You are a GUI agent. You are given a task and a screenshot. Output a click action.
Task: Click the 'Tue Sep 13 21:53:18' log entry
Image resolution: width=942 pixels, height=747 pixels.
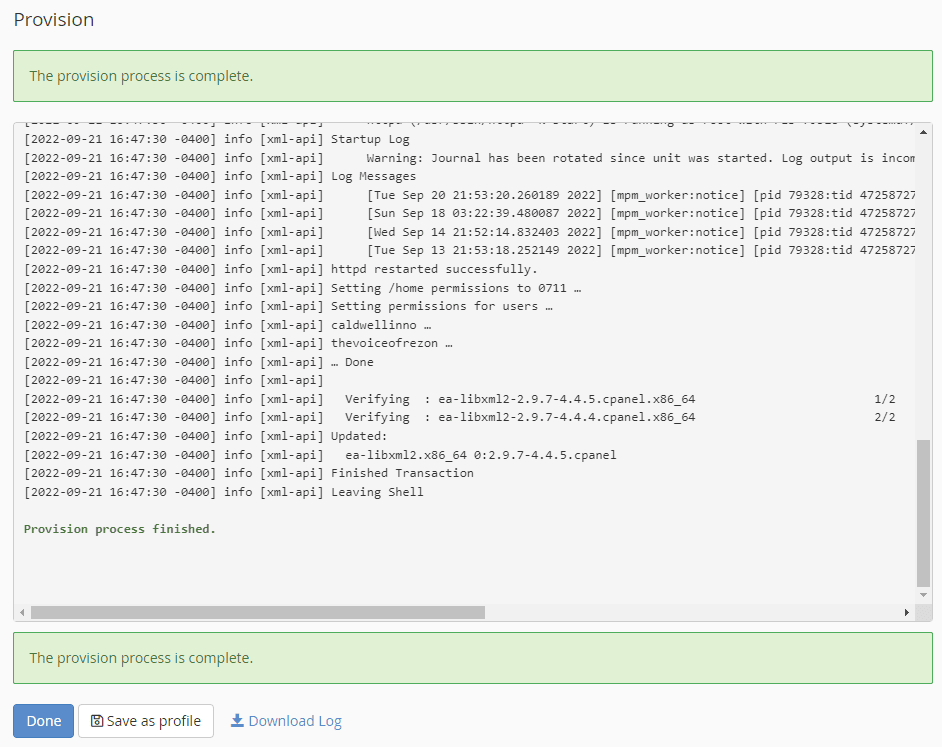(x=470, y=250)
